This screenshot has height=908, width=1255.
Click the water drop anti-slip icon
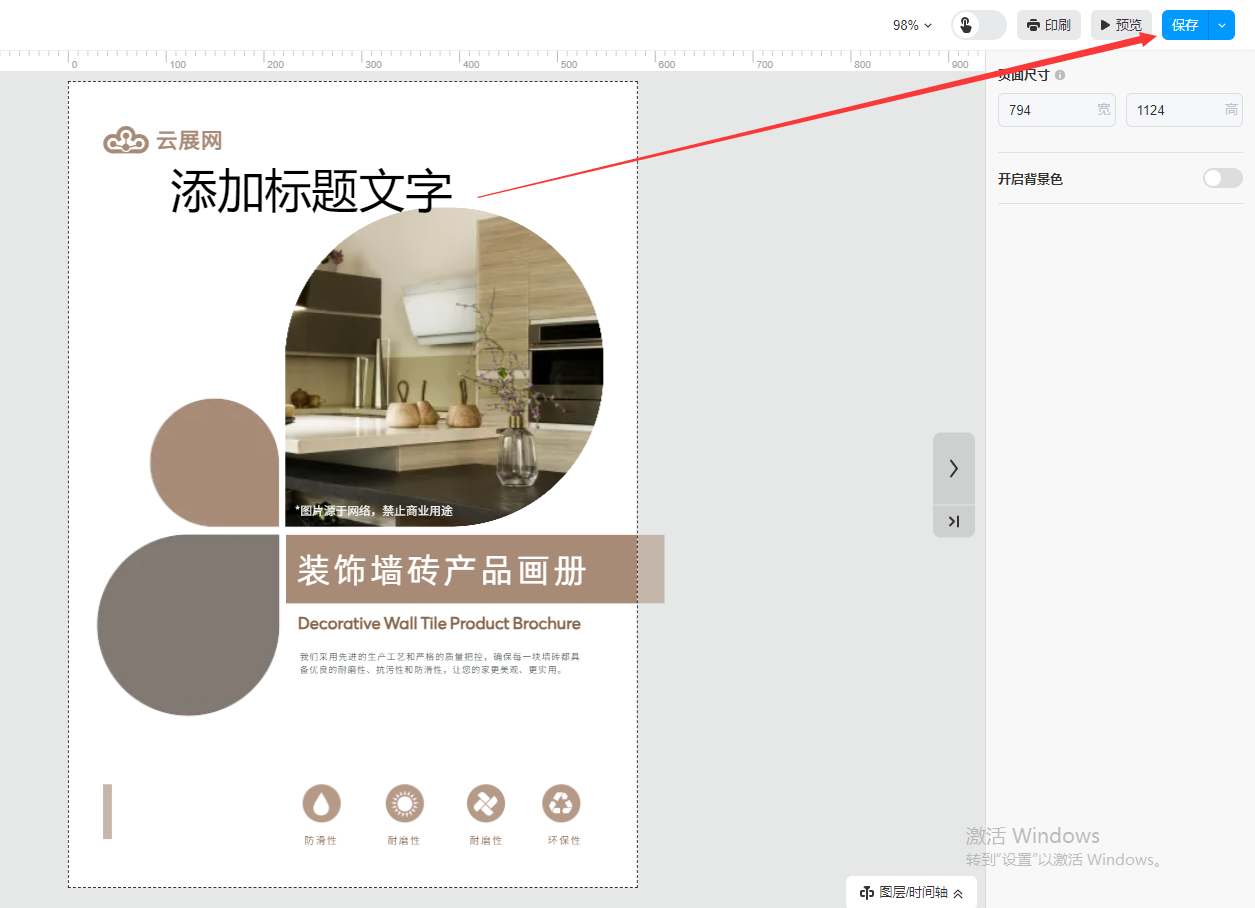point(321,803)
